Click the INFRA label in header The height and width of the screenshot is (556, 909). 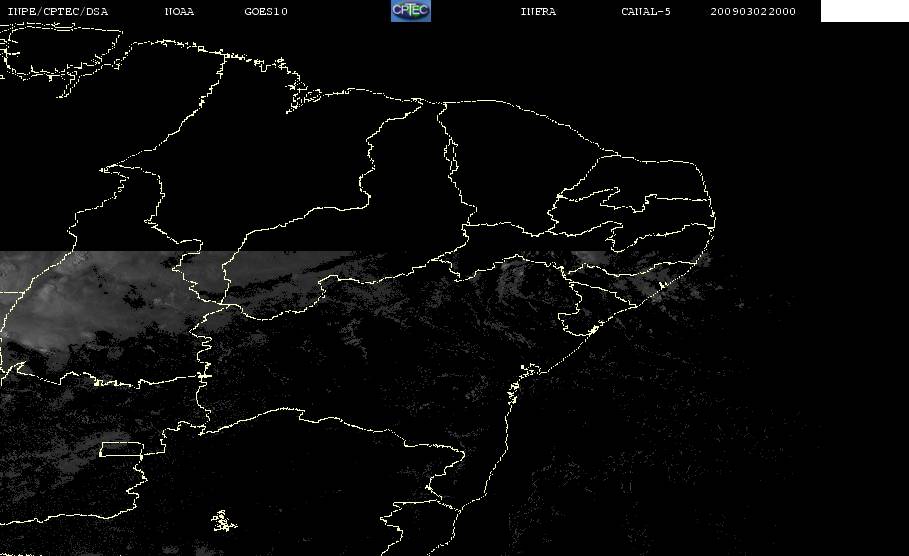point(538,12)
